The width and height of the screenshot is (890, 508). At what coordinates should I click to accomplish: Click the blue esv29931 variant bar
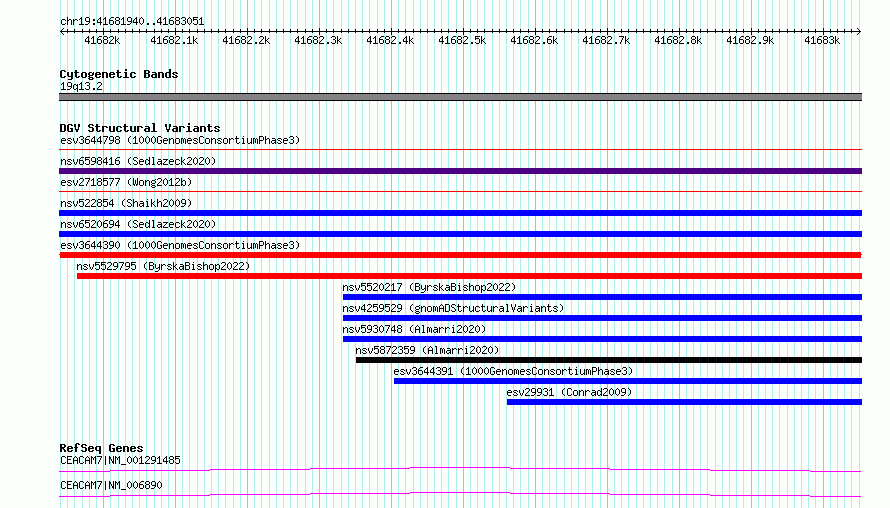685,402
